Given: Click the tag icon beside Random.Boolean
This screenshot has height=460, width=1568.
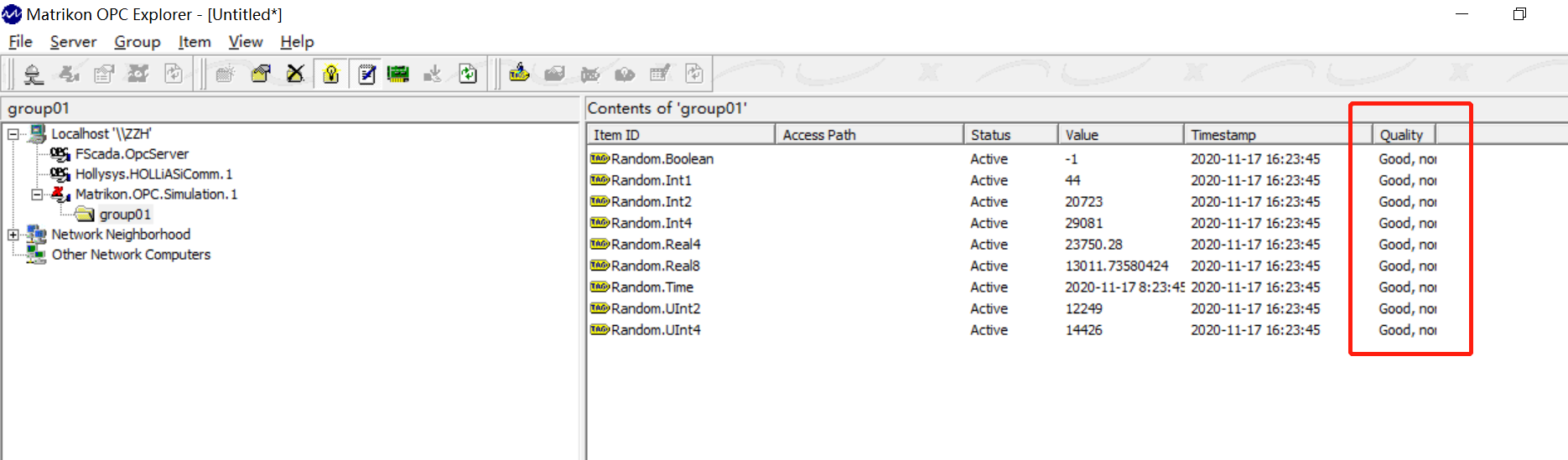Looking at the screenshot, I should click(x=599, y=158).
